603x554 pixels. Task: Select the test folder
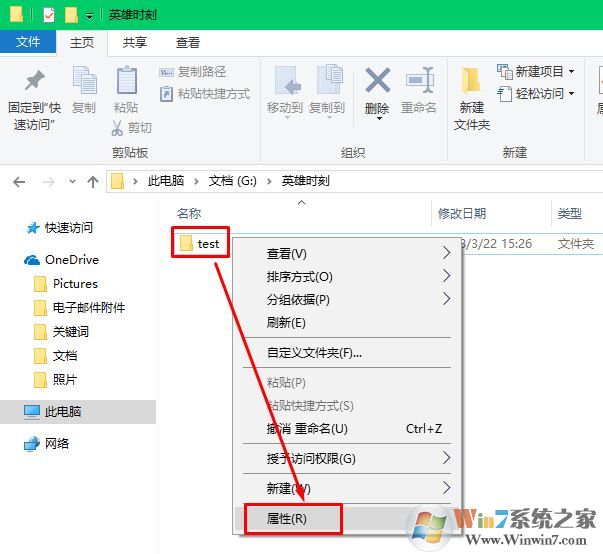pyautogui.click(x=200, y=243)
